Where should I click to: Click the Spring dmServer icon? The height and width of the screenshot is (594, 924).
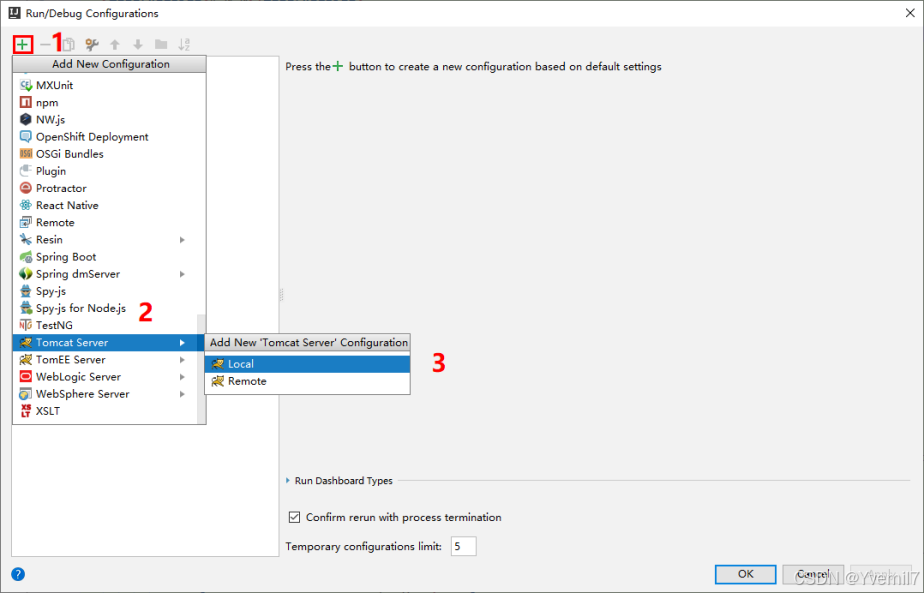tap(25, 274)
